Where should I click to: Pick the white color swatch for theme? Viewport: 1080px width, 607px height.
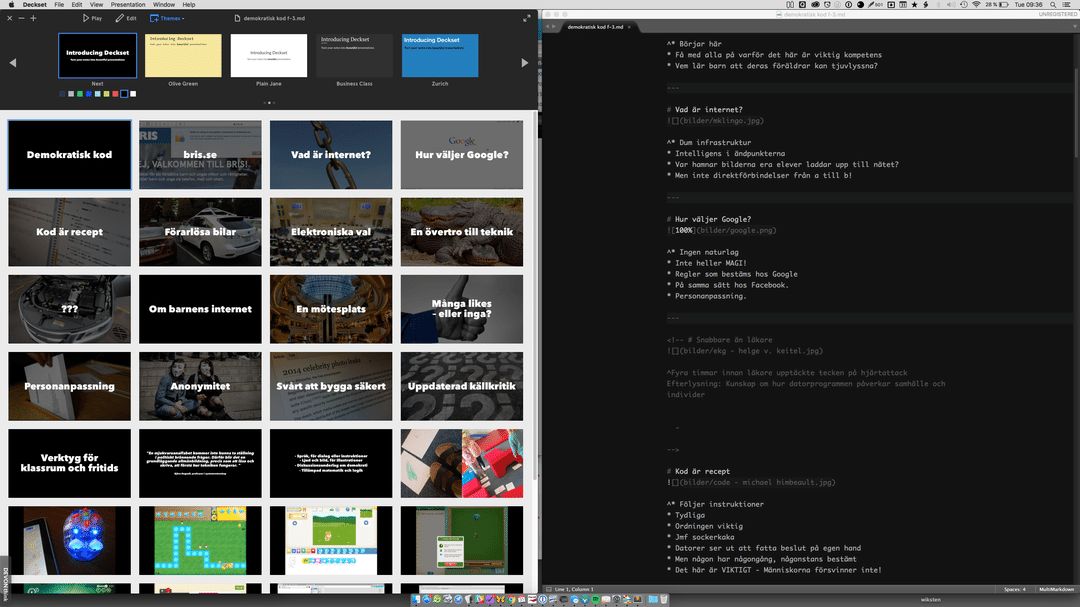(133, 94)
